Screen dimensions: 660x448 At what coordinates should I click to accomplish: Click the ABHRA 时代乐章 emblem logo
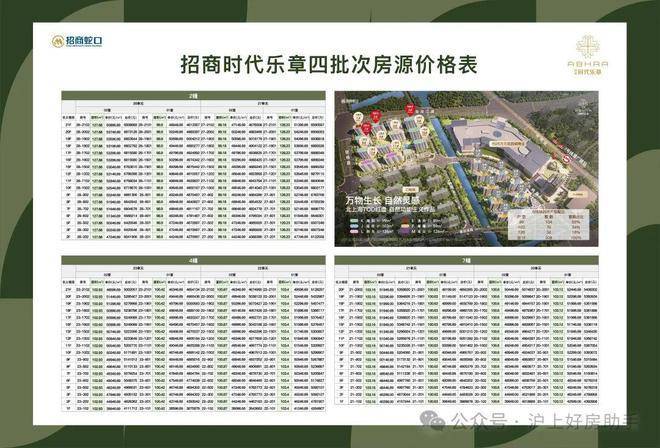[588, 55]
